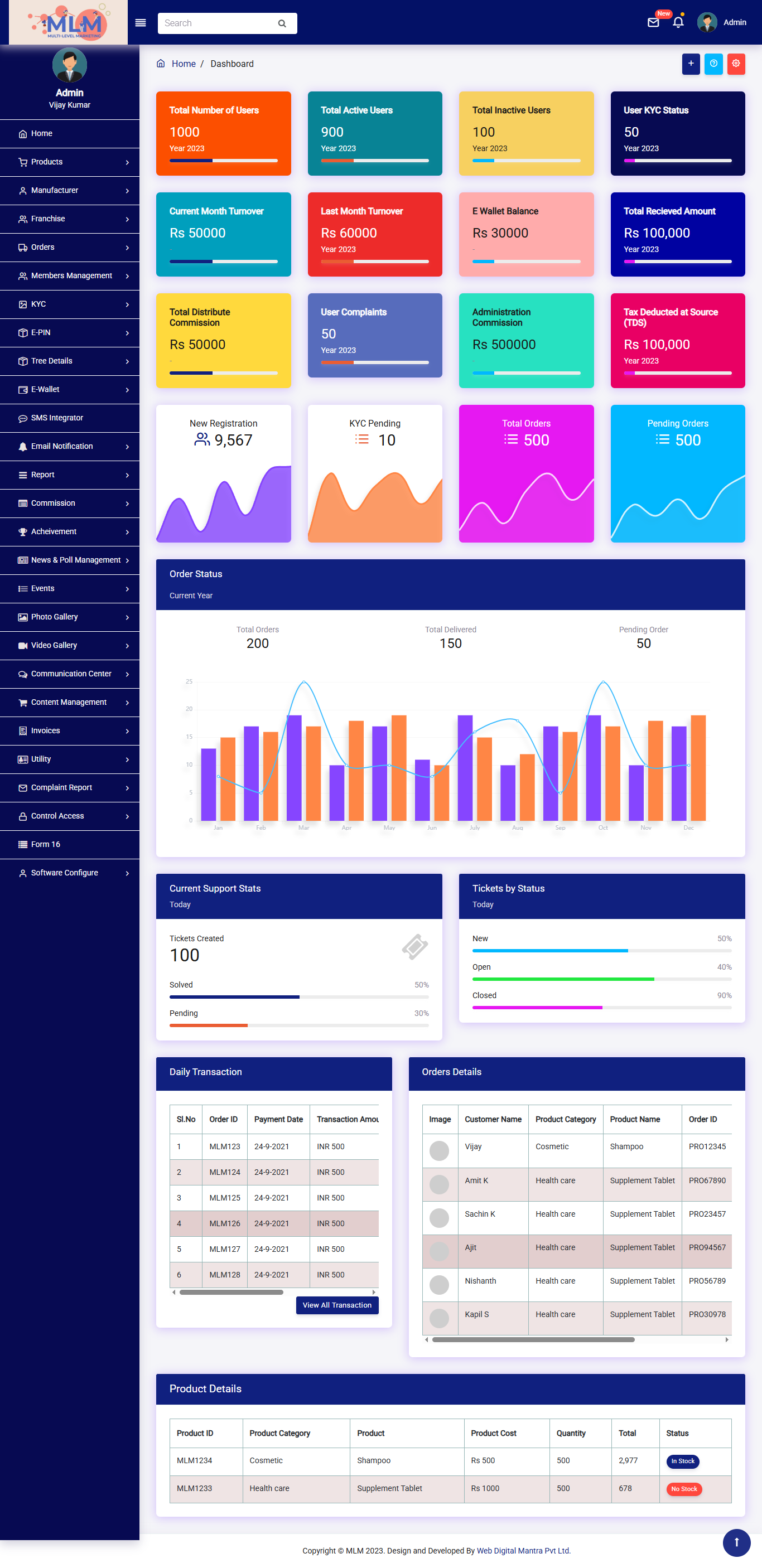Screen dimensions: 762x1568
Task: Open the mail inbox icon
Action: click(653, 23)
